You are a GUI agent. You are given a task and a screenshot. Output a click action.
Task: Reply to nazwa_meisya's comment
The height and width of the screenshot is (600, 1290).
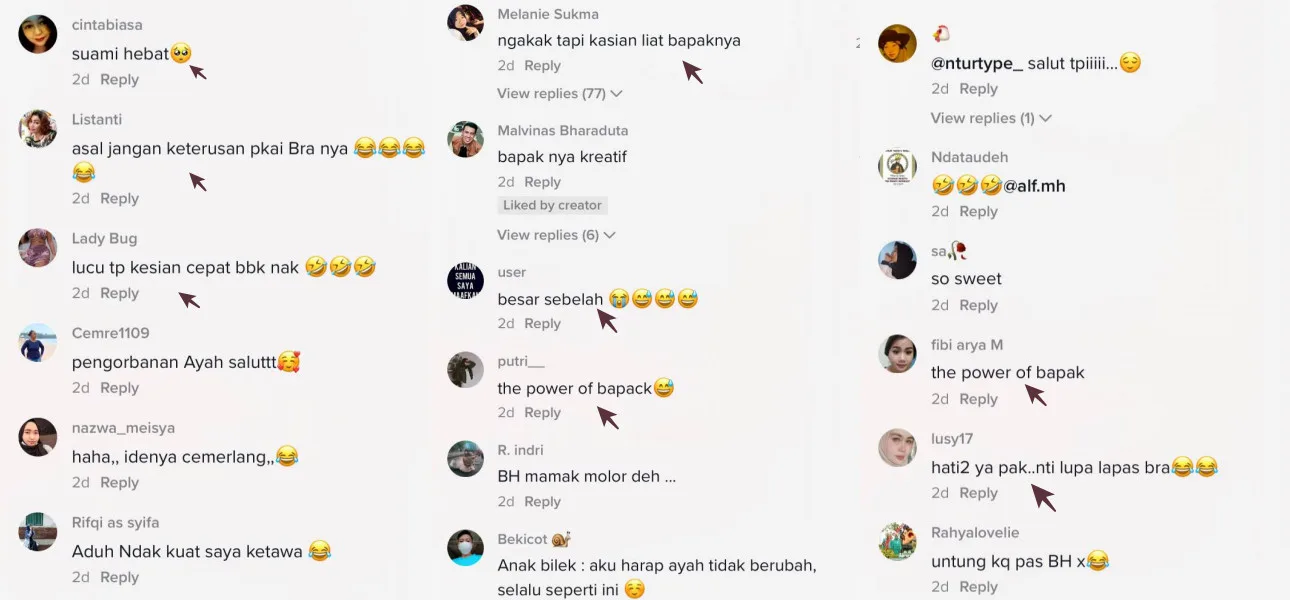pos(119,483)
